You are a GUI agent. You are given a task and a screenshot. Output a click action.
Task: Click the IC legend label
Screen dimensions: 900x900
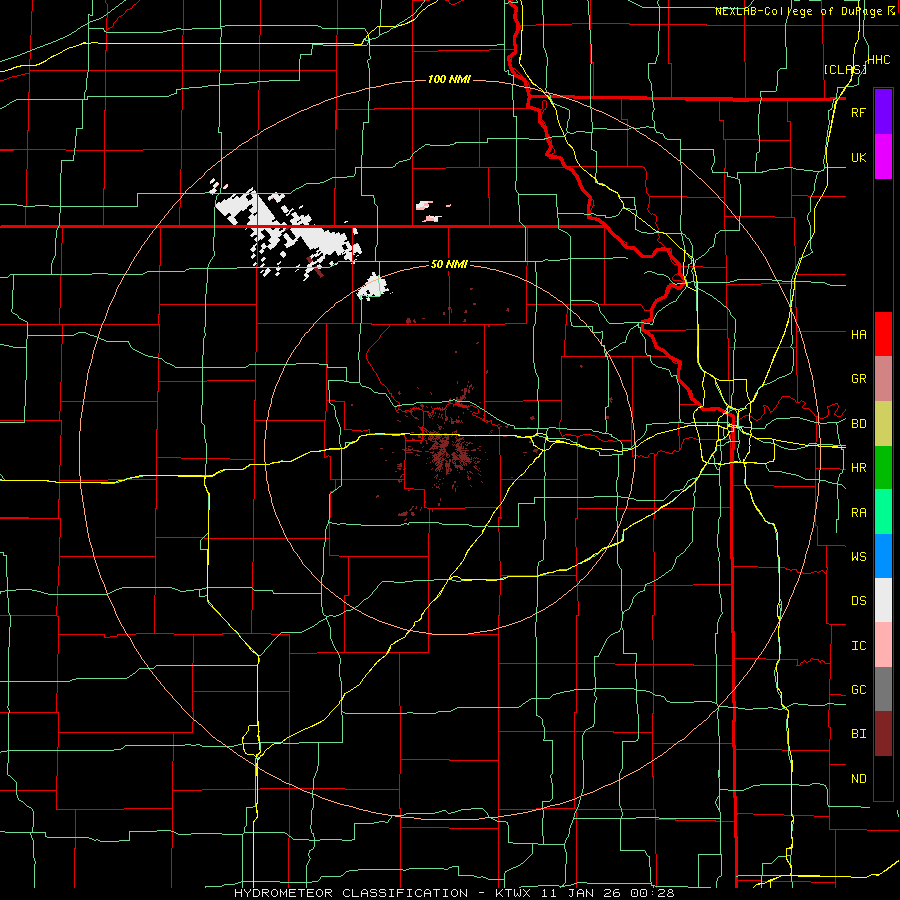858,646
